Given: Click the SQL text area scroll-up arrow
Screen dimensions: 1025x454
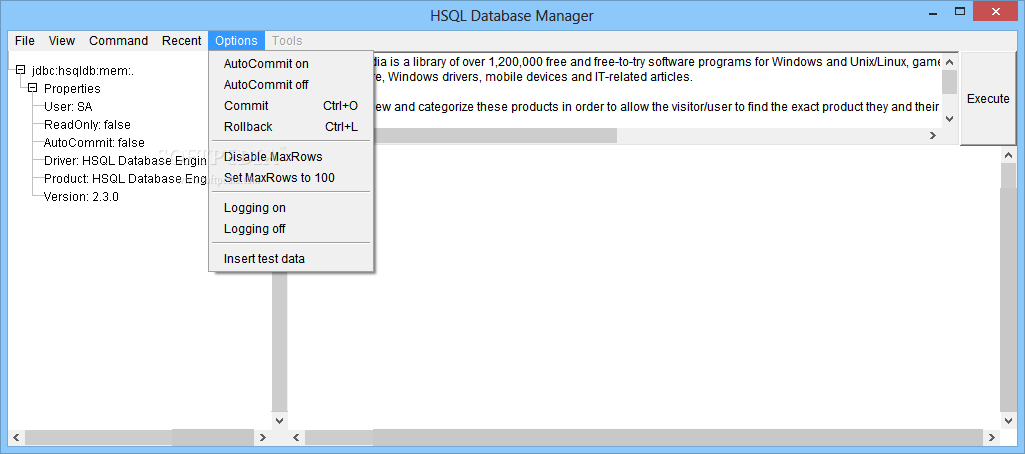Looking at the screenshot, I should pyautogui.click(x=950, y=62).
